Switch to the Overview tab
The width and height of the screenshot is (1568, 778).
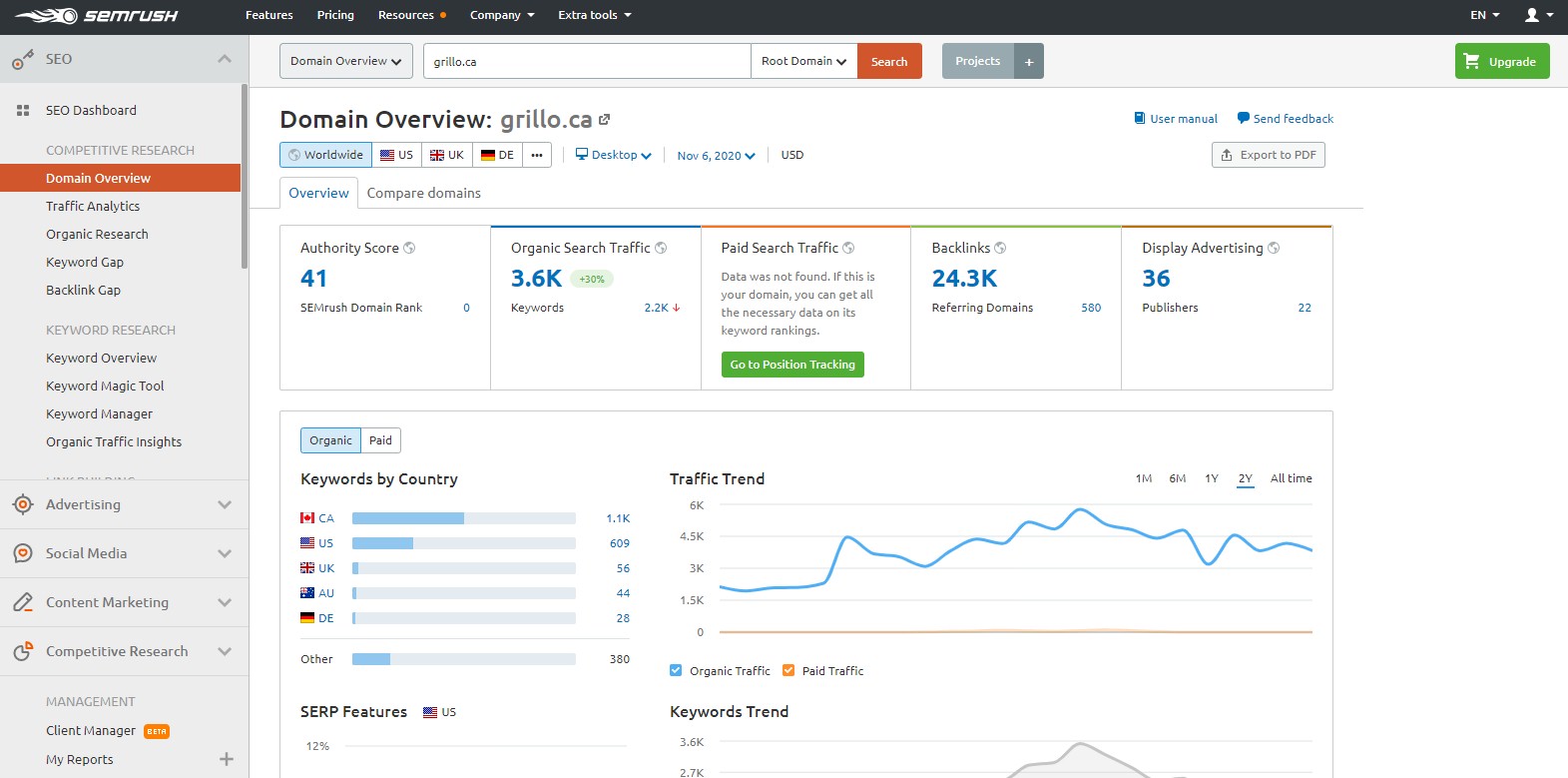pyautogui.click(x=318, y=193)
